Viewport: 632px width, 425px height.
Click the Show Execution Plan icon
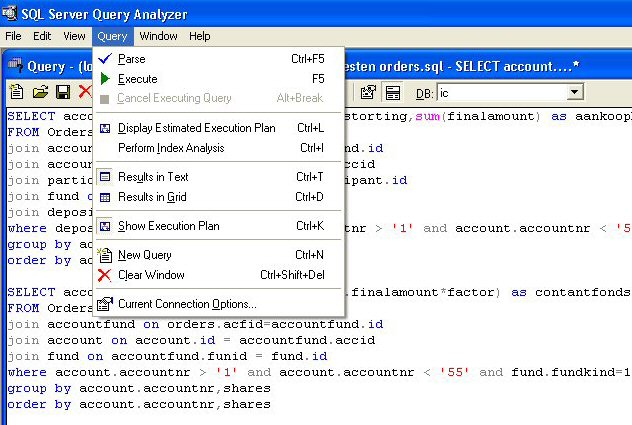point(105,226)
